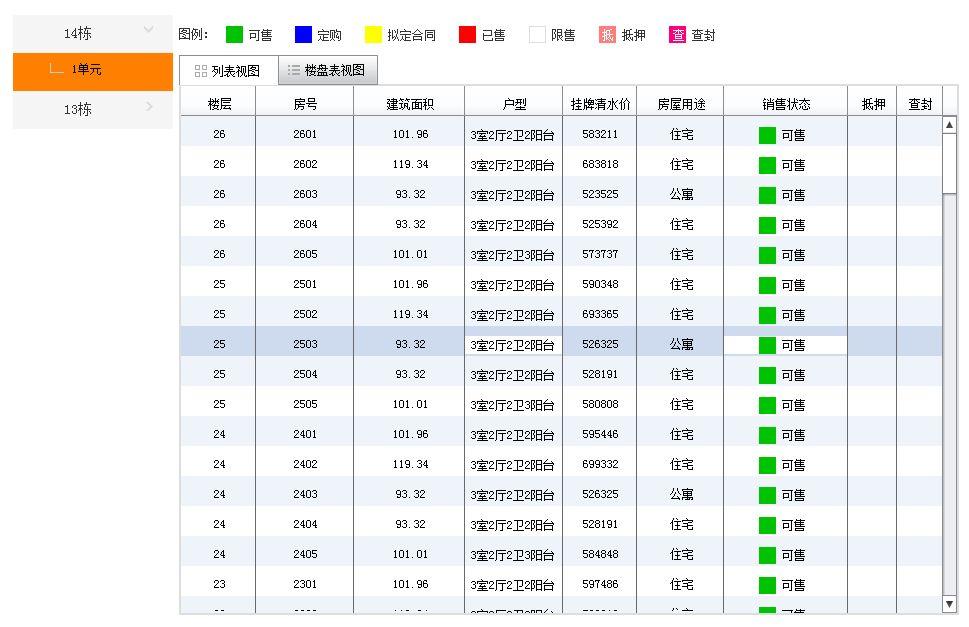The height and width of the screenshot is (627, 969).
Task: Switch to 楼盘表视图 building view tab
Action: click(327, 71)
